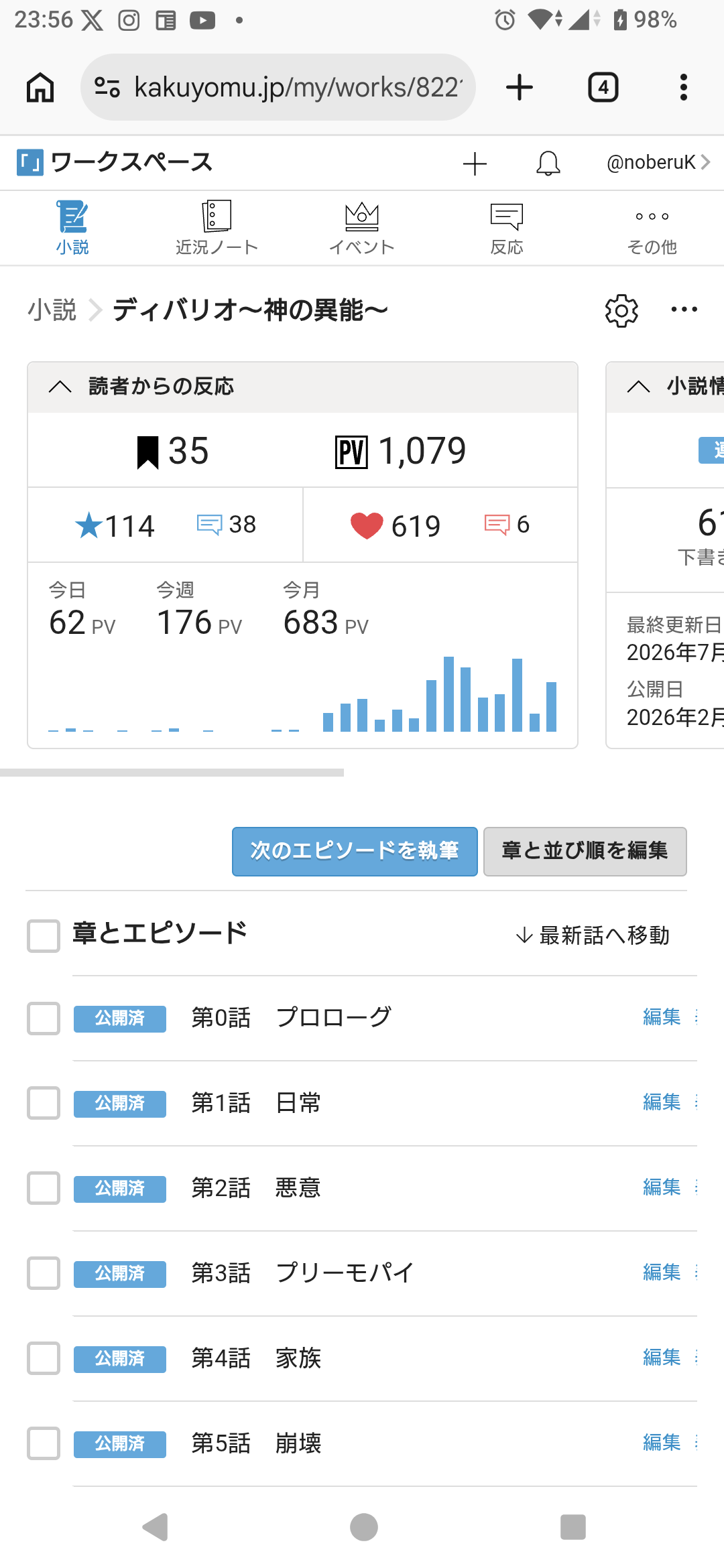Tap the kakuyomu.jp address bar
Image resolution: width=724 pixels, height=1568 pixels.
[278, 87]
